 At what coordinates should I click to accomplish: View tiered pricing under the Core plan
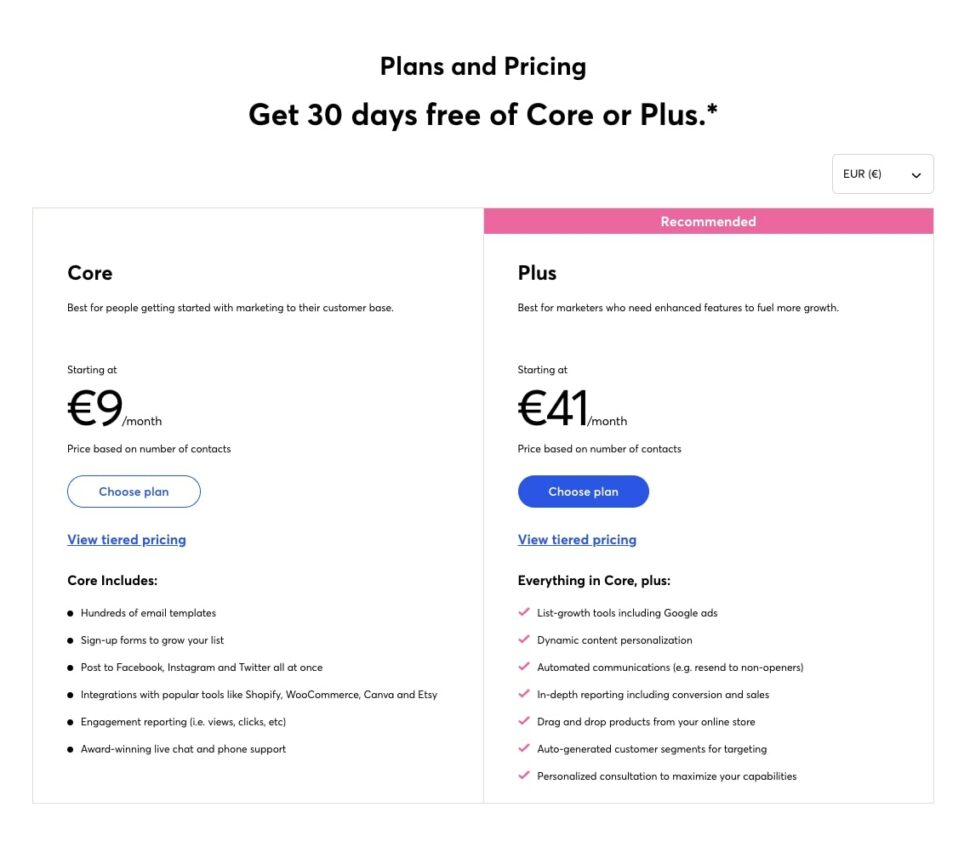click(126, 539)
